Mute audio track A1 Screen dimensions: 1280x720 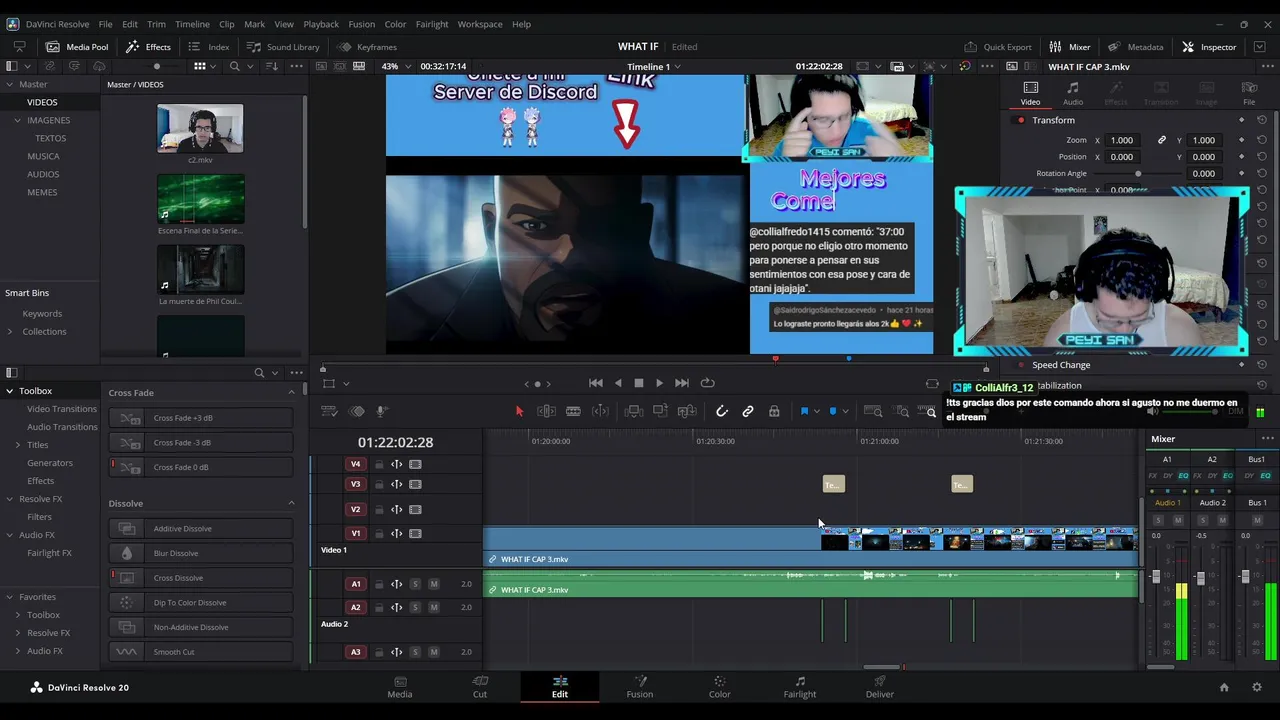(433, 584)
